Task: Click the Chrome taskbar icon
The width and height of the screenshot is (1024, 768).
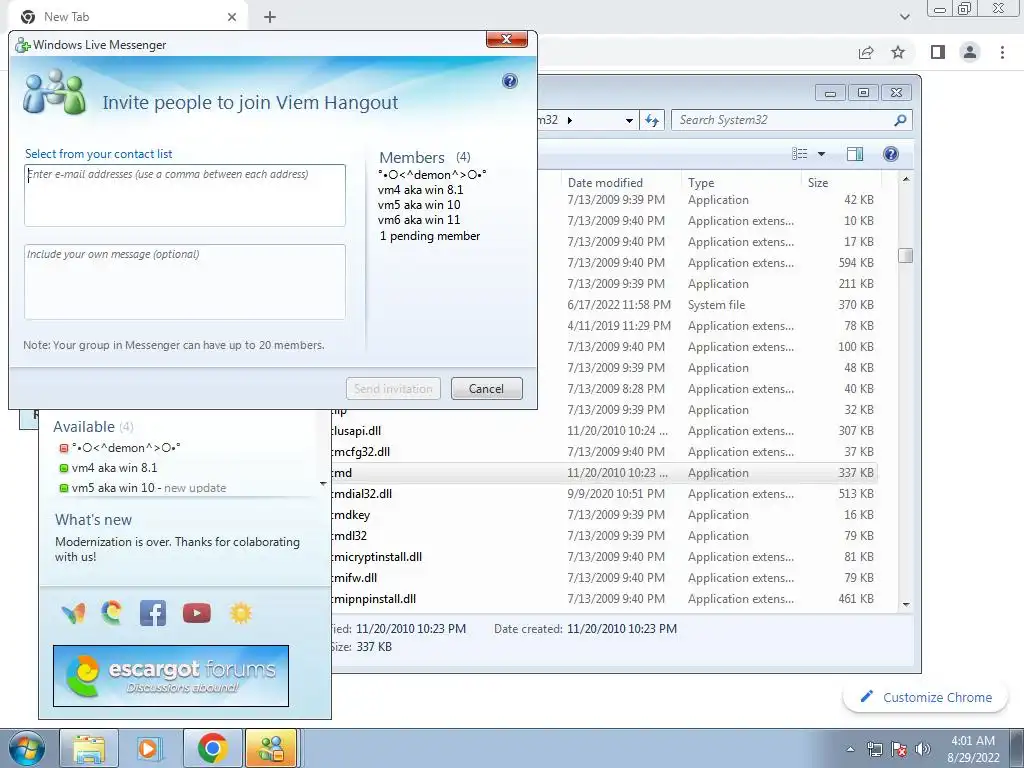Action: (x=212, y=748)
